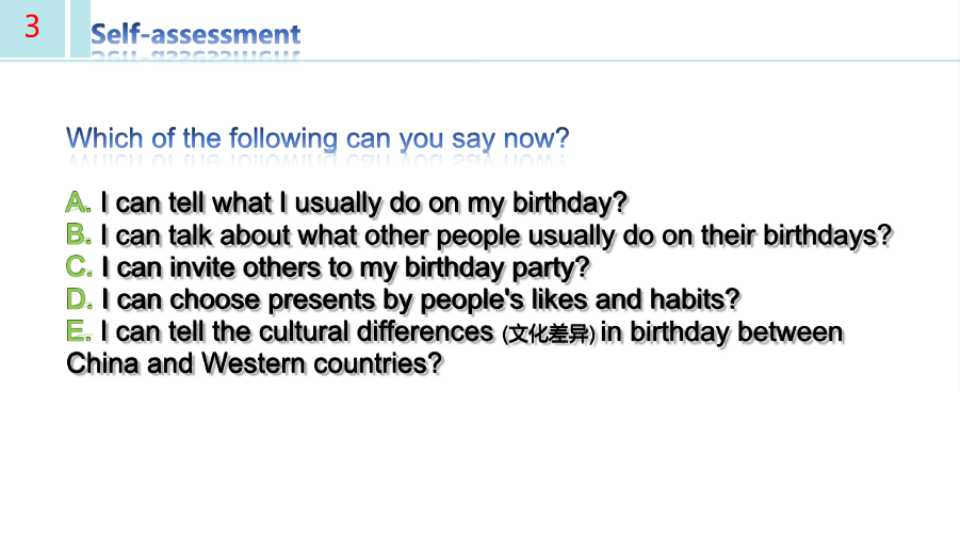Viewport: 960px width, 540px height.
Task: Click "China and Western countries?" line
Action: [x=254, y=364]
